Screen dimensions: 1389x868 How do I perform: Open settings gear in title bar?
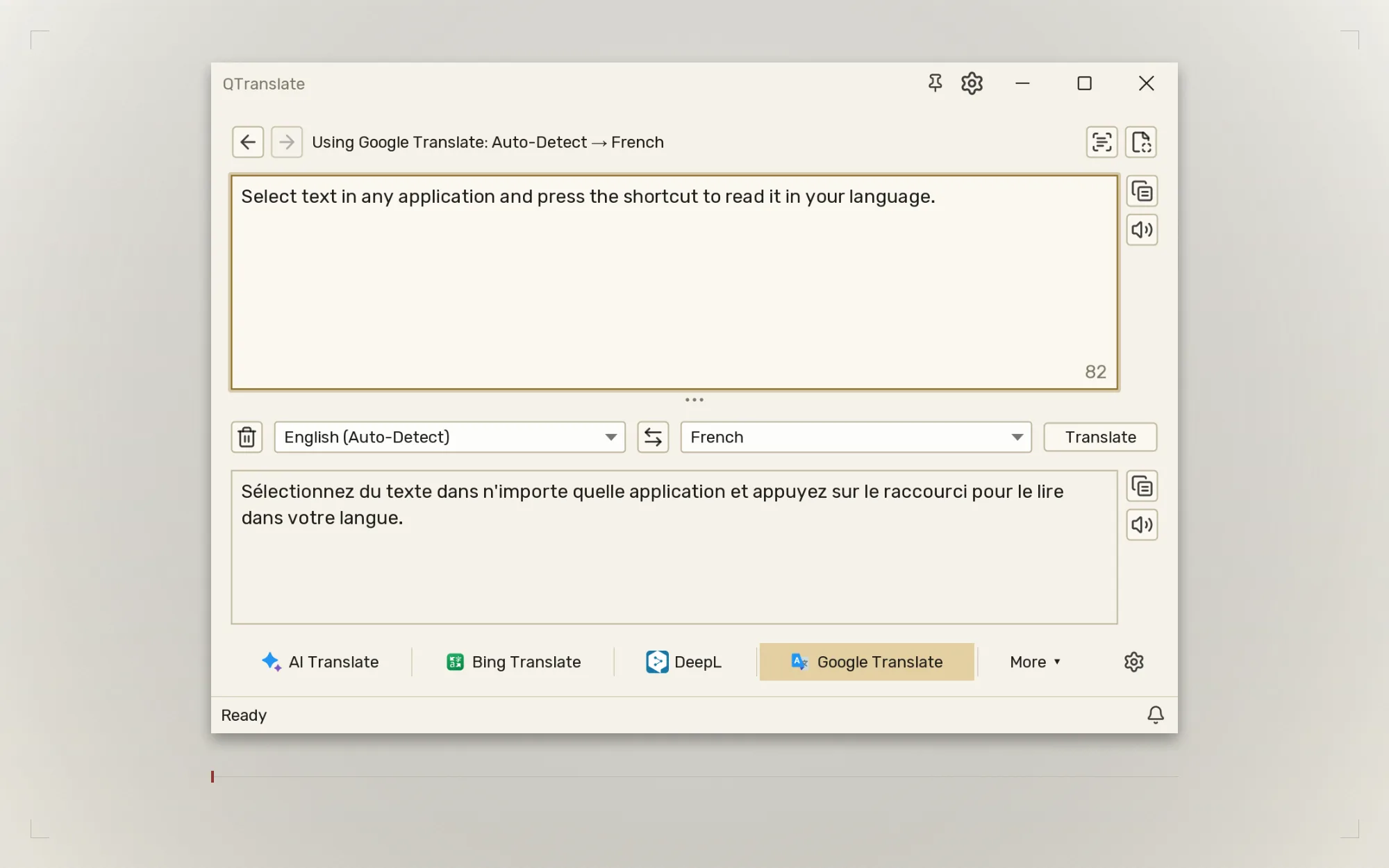[x=972, y=83]
